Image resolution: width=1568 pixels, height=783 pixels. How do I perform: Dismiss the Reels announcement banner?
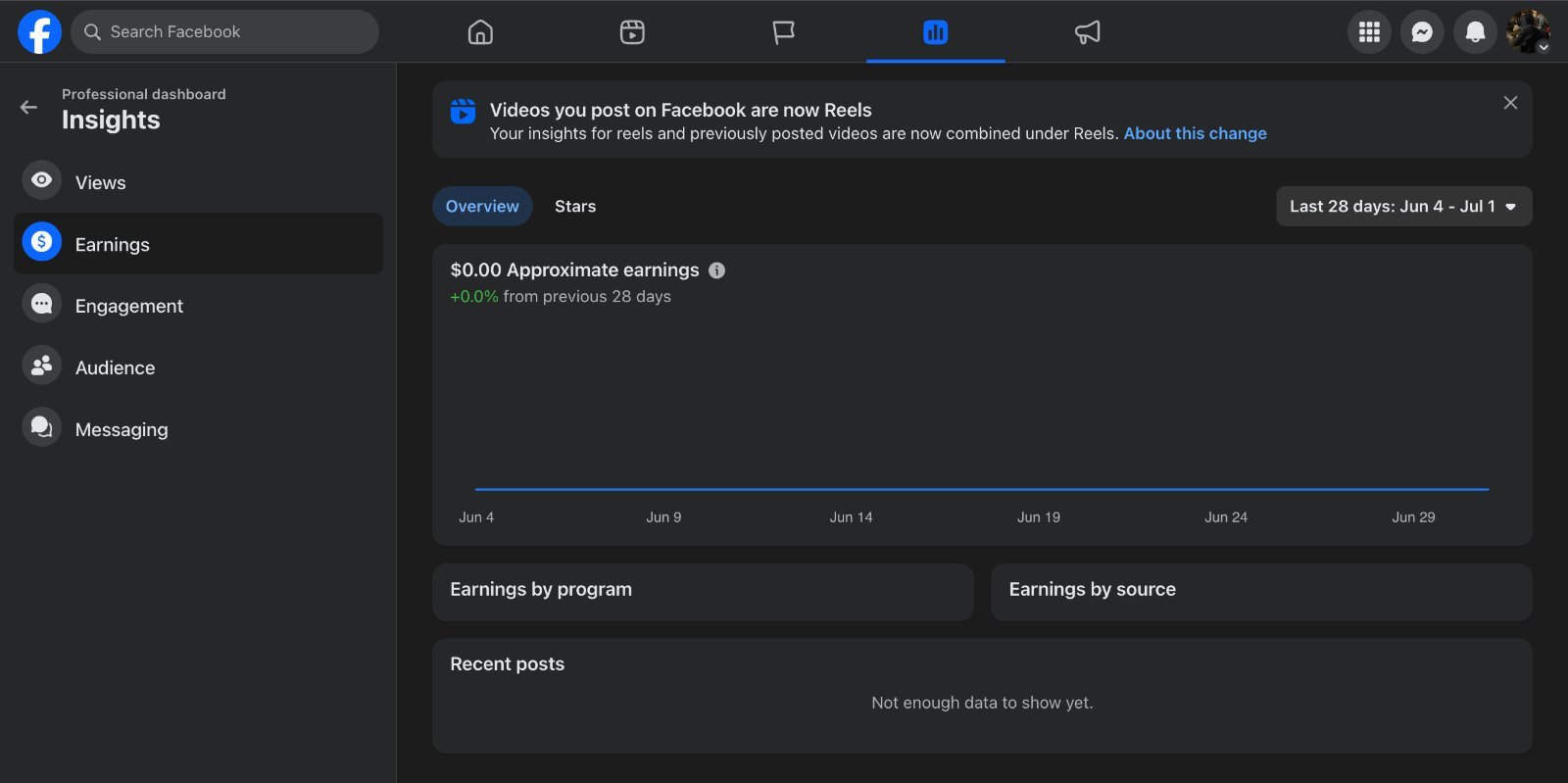[x=1510, y=103]
